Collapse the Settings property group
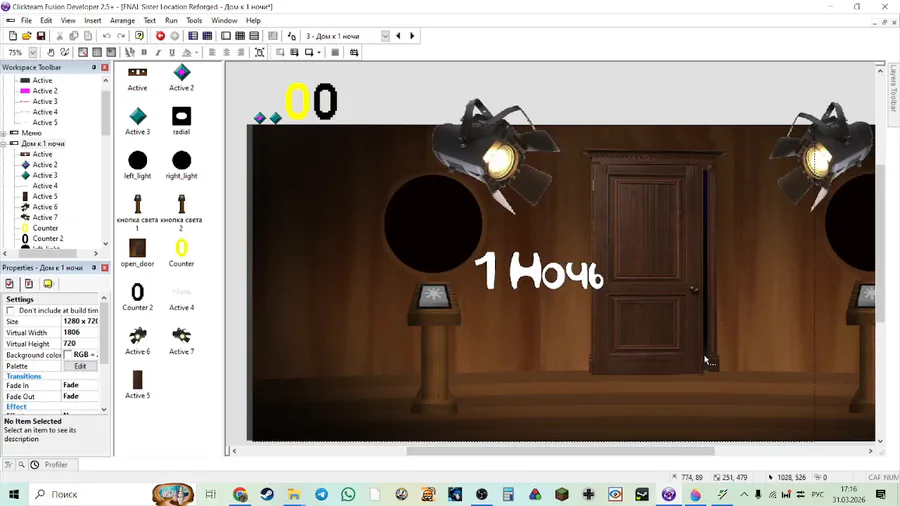Image resolution: width=900 pixels, height=506 pixels. (20, 299)
